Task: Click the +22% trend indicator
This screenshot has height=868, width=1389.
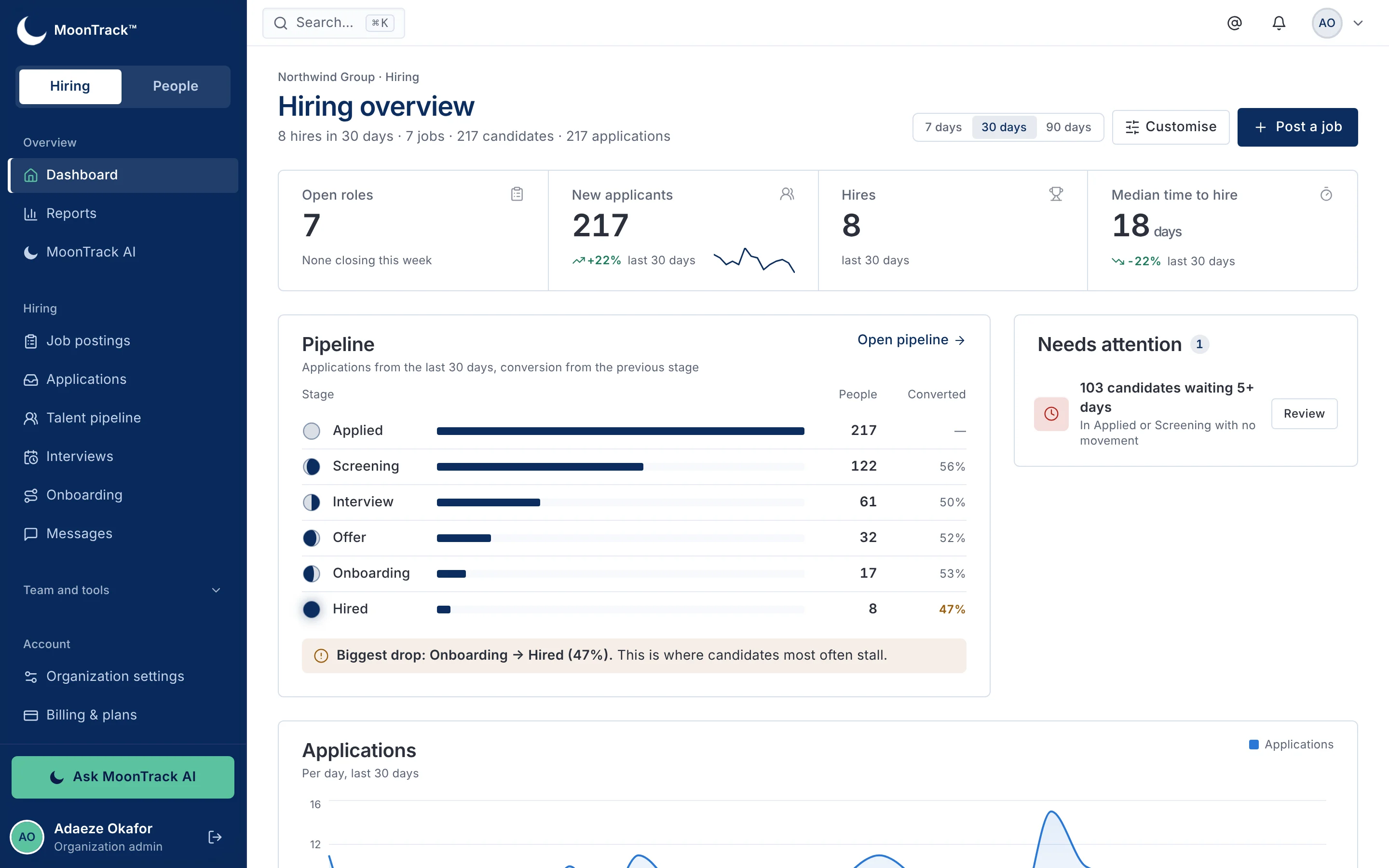Action: (x=596, y=260)
